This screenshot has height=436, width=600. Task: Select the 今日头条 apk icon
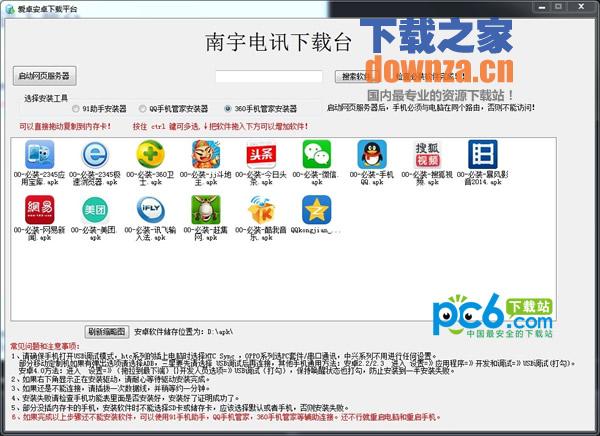click(261, 154)
